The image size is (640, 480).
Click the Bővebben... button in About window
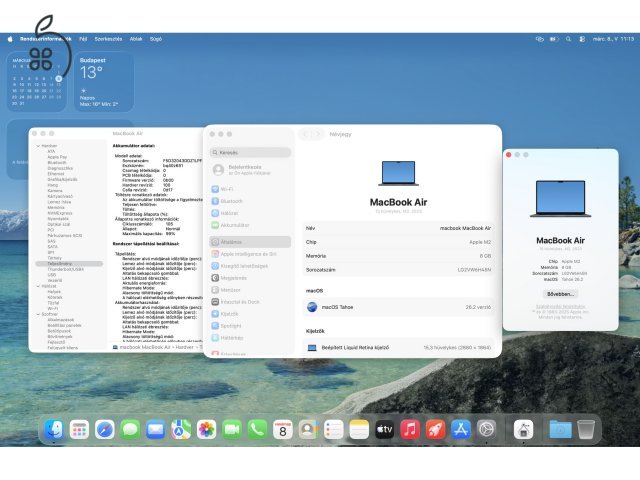560,294
